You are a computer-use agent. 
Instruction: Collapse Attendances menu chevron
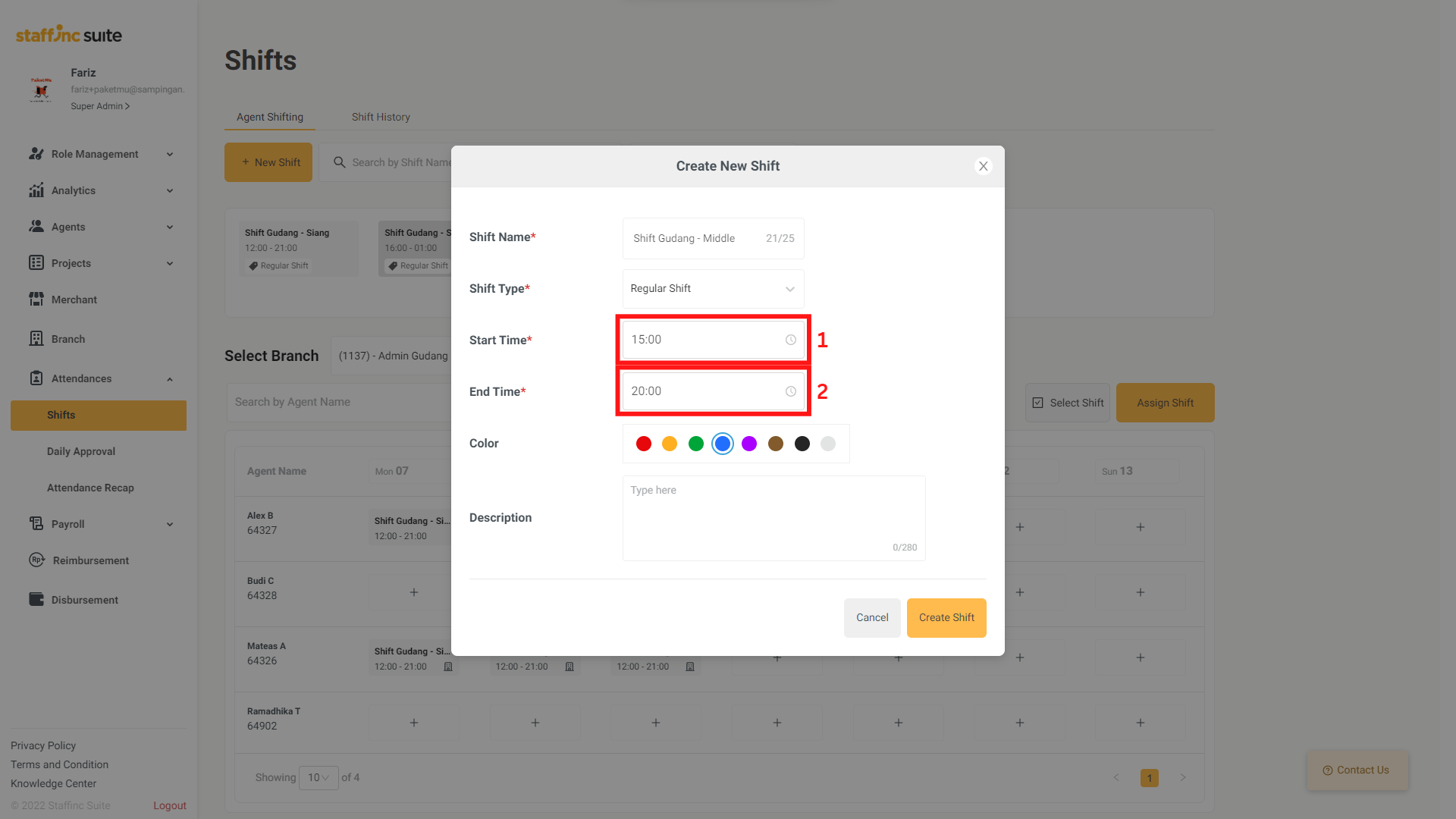tap(170, 379)
